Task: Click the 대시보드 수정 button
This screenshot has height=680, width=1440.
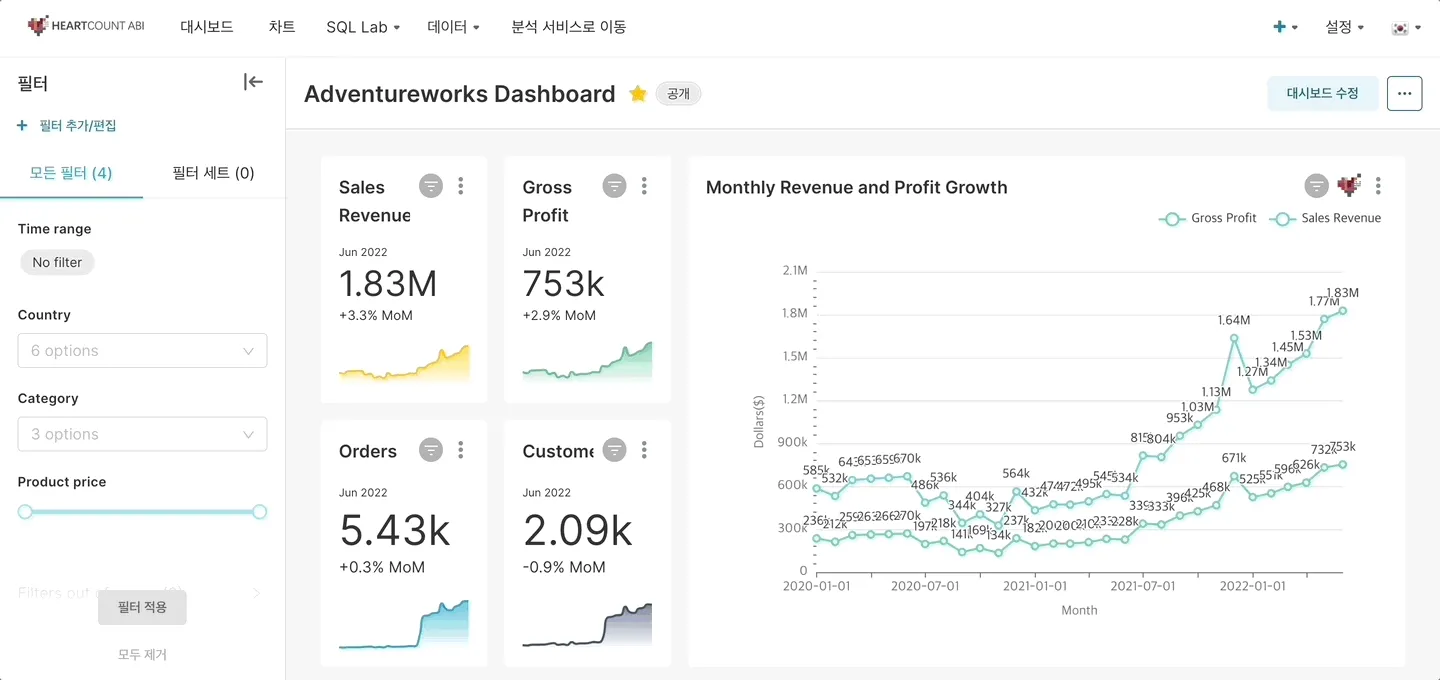Action: point(1322,93)
